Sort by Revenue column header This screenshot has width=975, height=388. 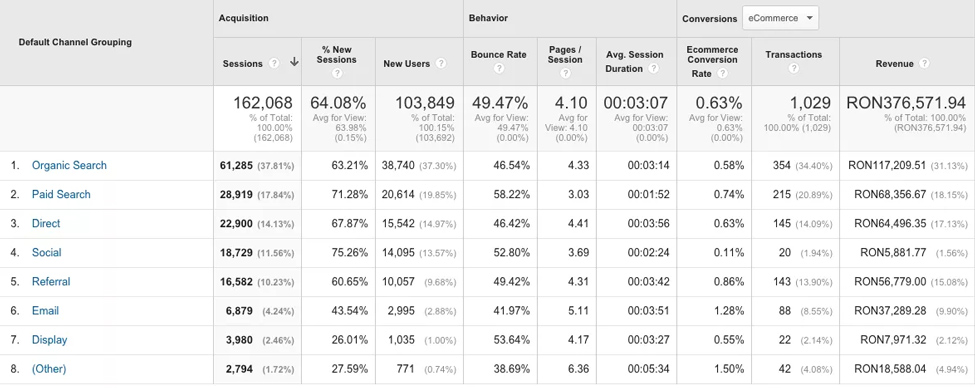(x=894, y=63)
